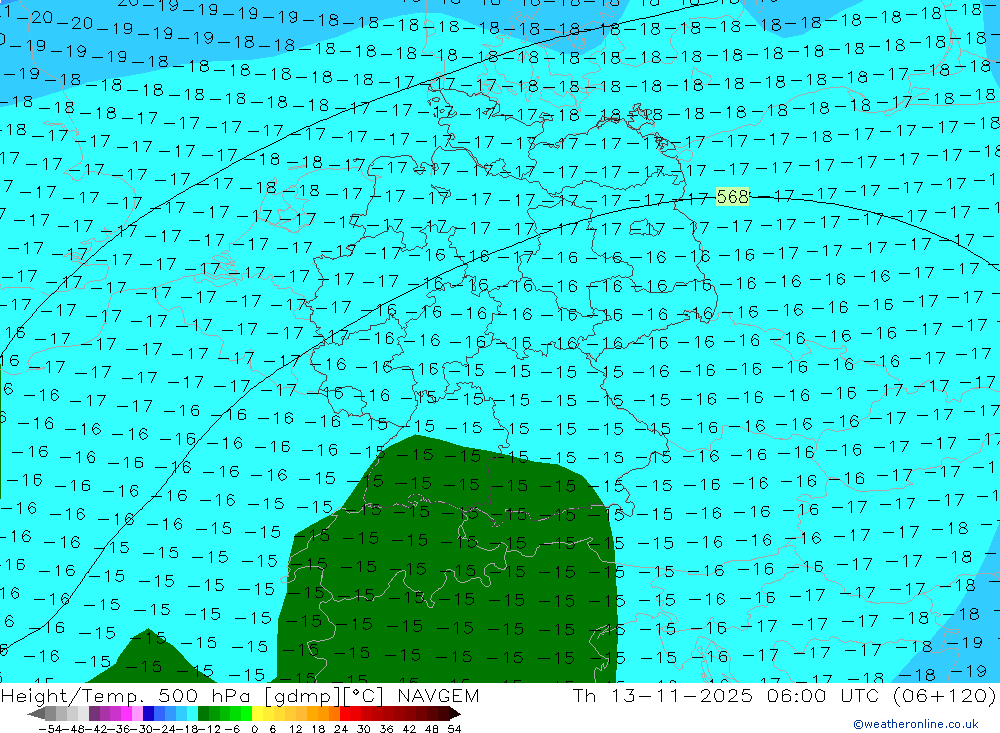Click the legend value 54
This screenshot has height=733, width=1000.
coord(454,729)
